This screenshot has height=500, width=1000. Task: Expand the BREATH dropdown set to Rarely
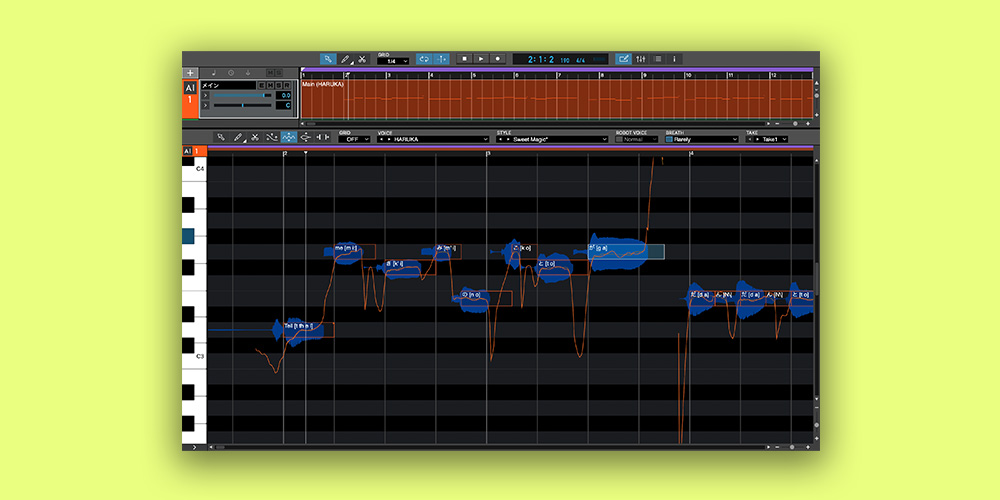point(703,139)
